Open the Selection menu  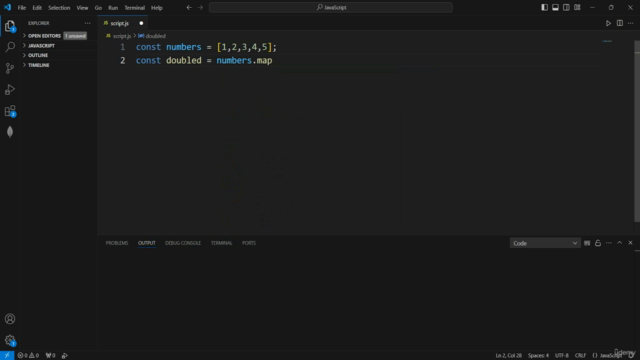click(59, 8)
